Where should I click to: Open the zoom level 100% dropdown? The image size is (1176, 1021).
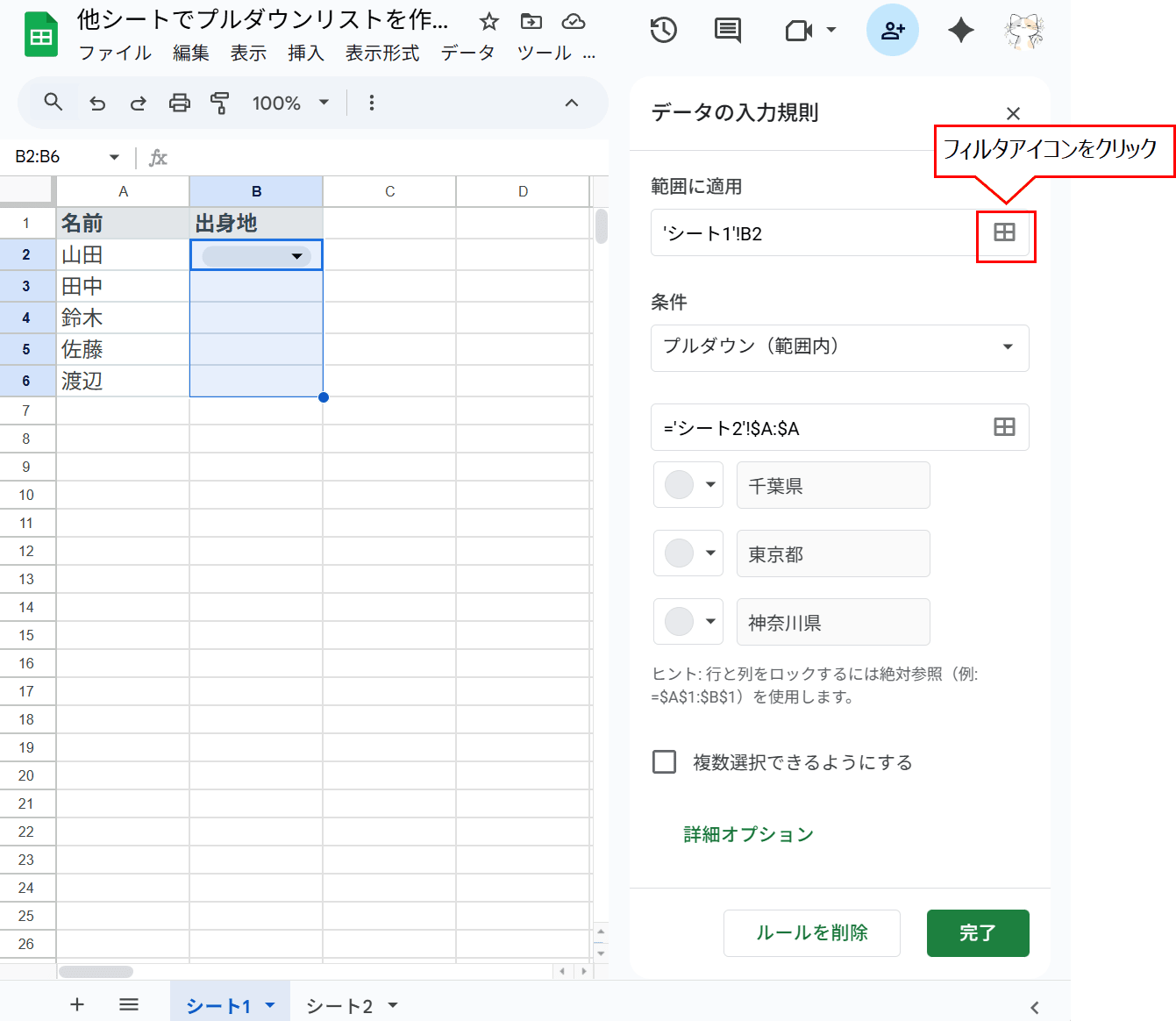289,103
